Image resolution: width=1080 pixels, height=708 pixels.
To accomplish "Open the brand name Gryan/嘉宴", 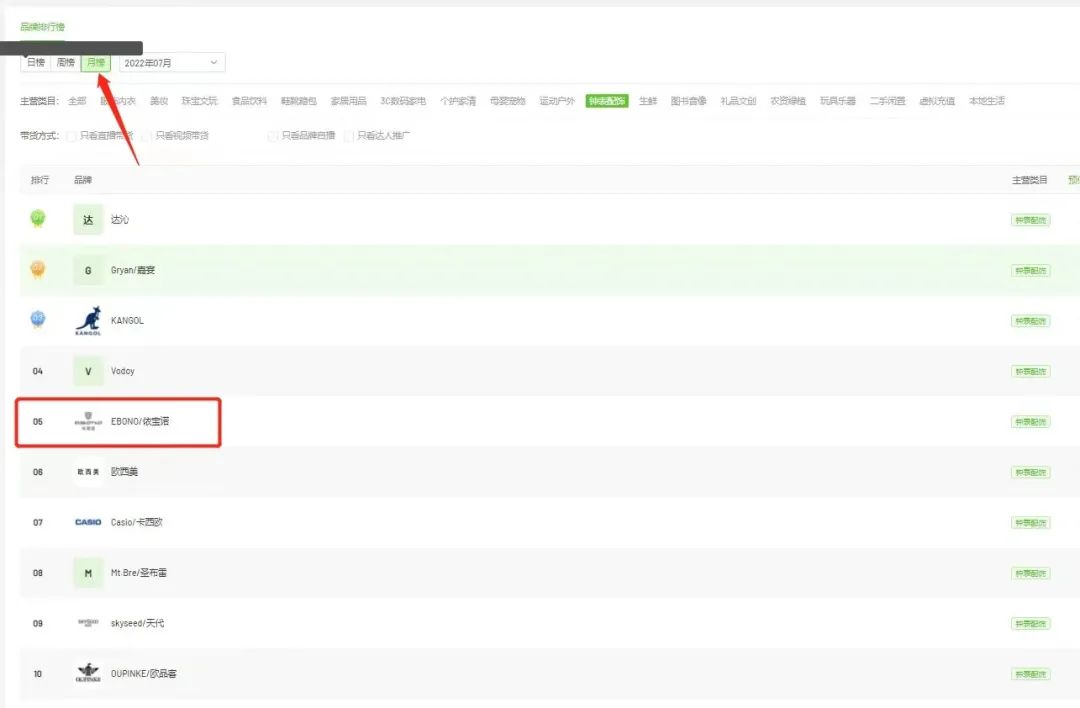I will pyautogui.click(x=133, y=270).
